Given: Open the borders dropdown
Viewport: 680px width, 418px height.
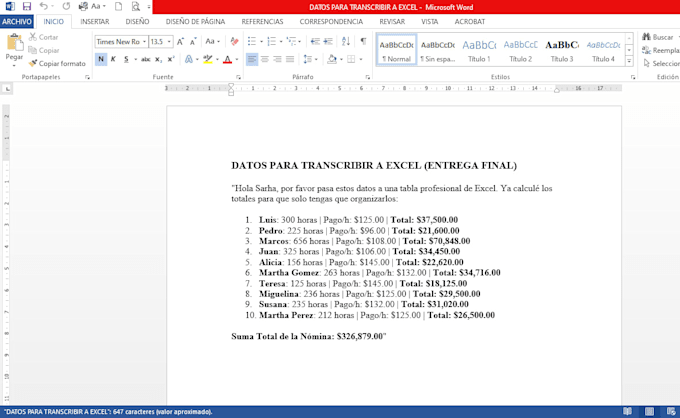Looking at the screenshot, I should (x=361, y=59).
